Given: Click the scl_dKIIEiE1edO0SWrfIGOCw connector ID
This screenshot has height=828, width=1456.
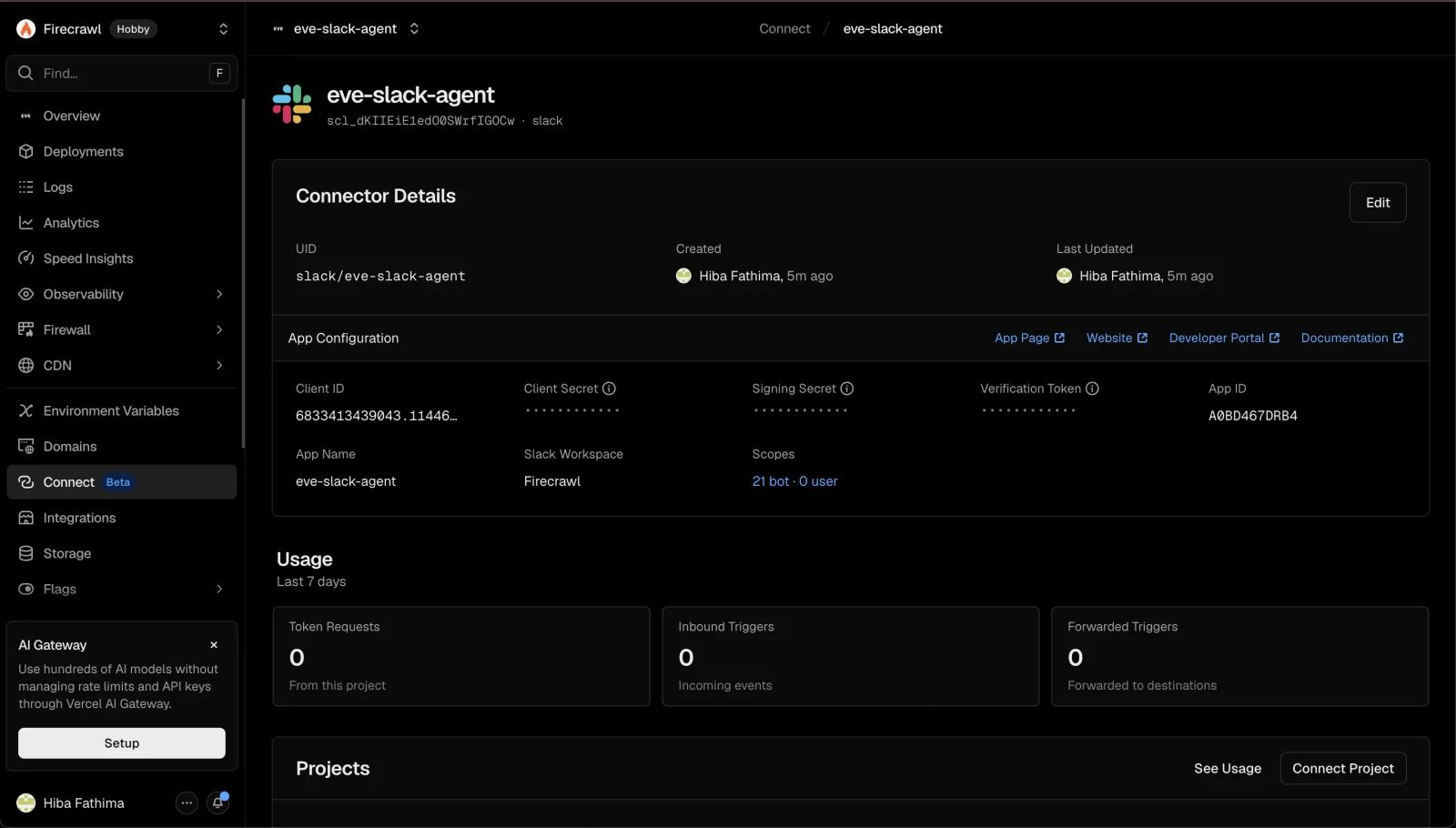Looking at the screenshot, I should [420, 121].
